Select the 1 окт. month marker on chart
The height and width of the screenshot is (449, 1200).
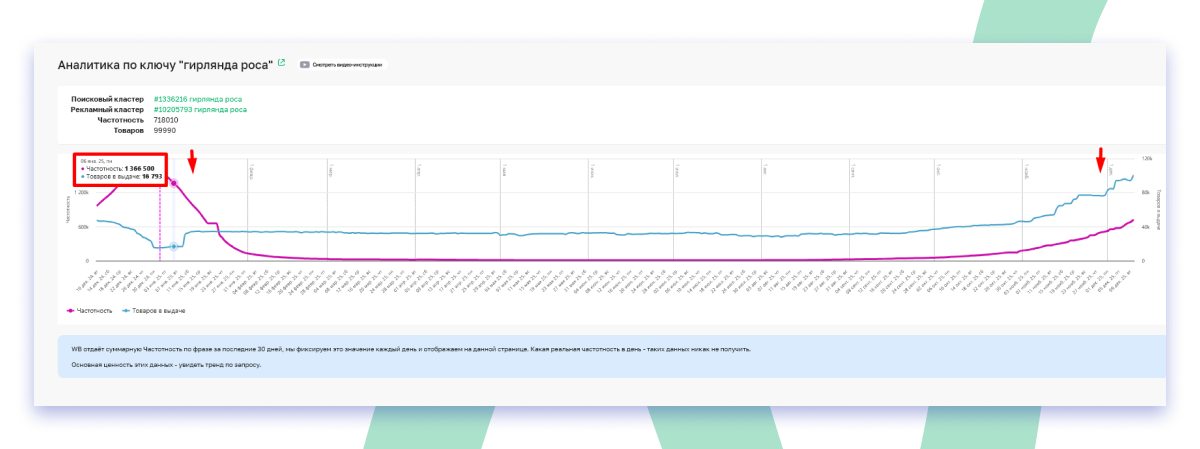tap(937, 170)
